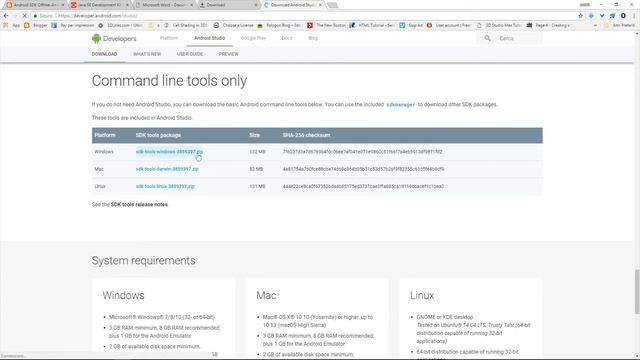
Task: Open the Stop Ad bookmark
Action: point(411,25)
